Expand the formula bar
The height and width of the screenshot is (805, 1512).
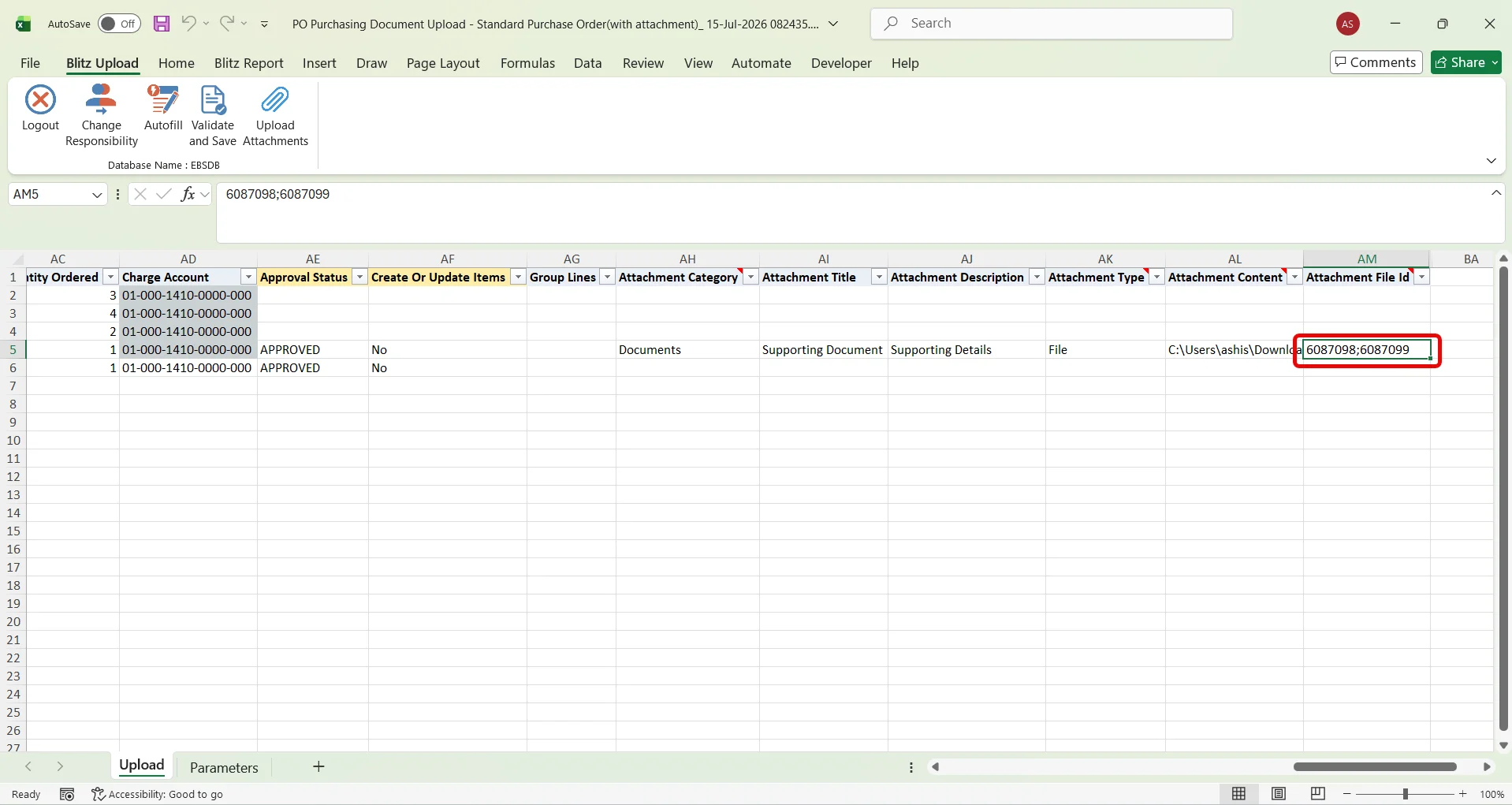click(x=1495, y=193)
